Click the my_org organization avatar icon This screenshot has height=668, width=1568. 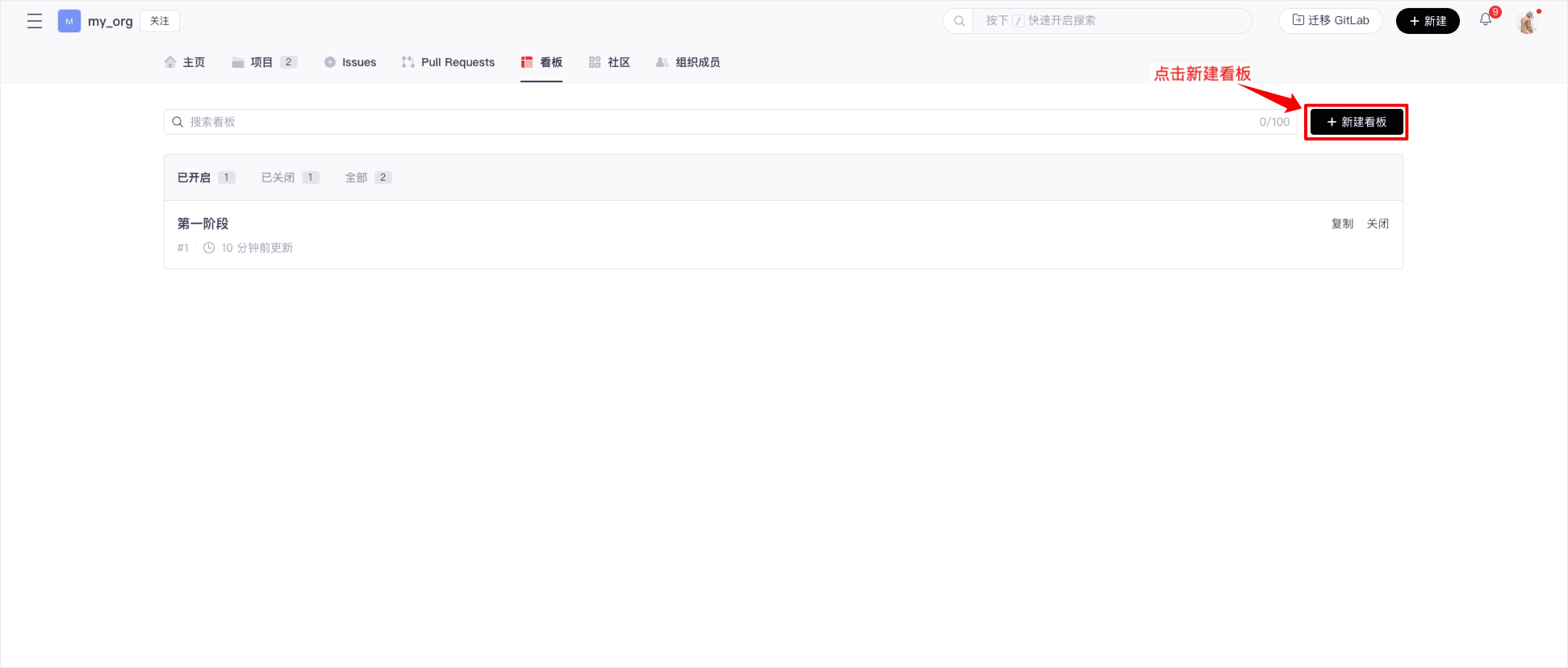pos(69,21)
